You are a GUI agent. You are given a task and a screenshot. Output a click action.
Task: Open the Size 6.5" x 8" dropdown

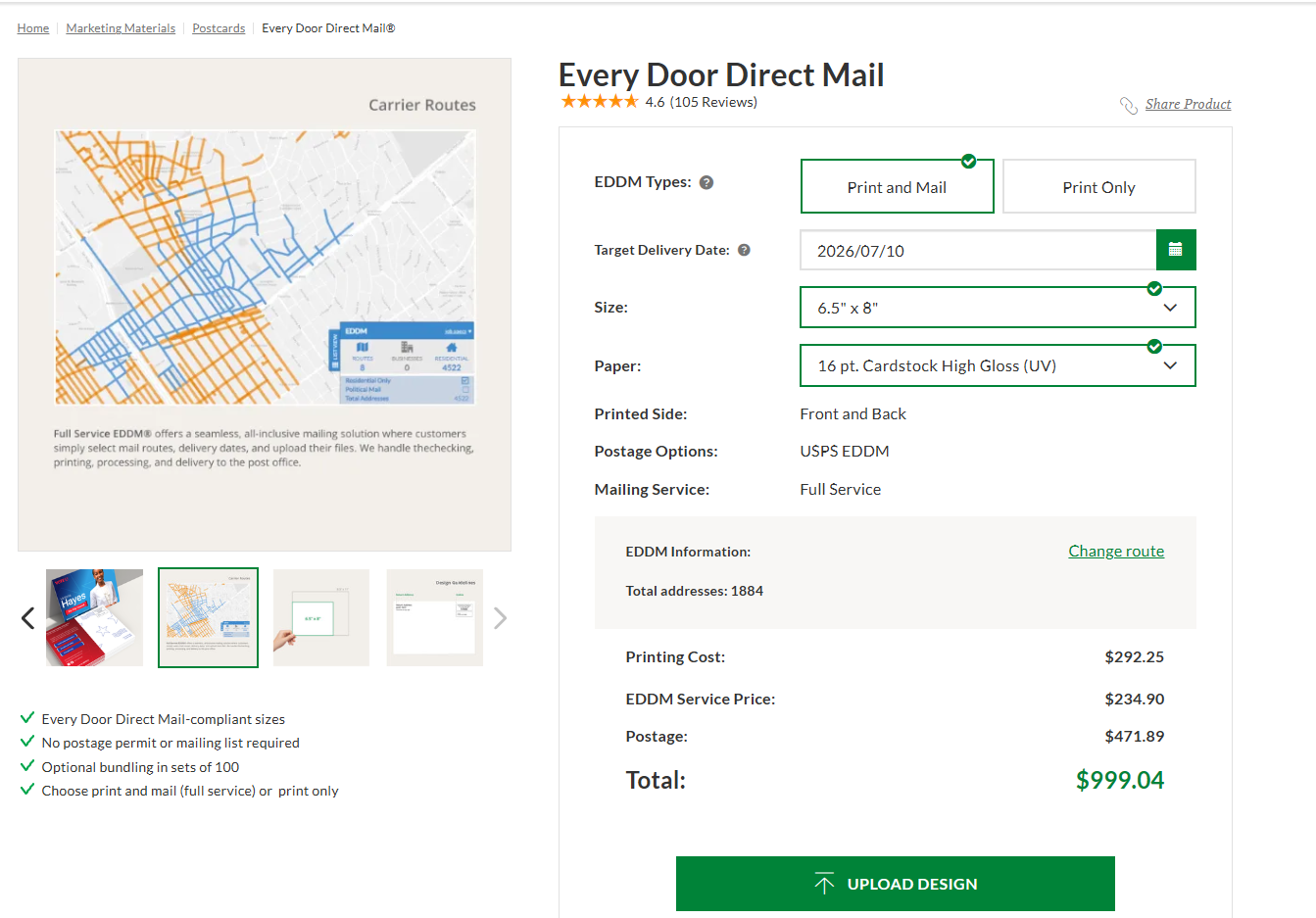pos(998,308)
